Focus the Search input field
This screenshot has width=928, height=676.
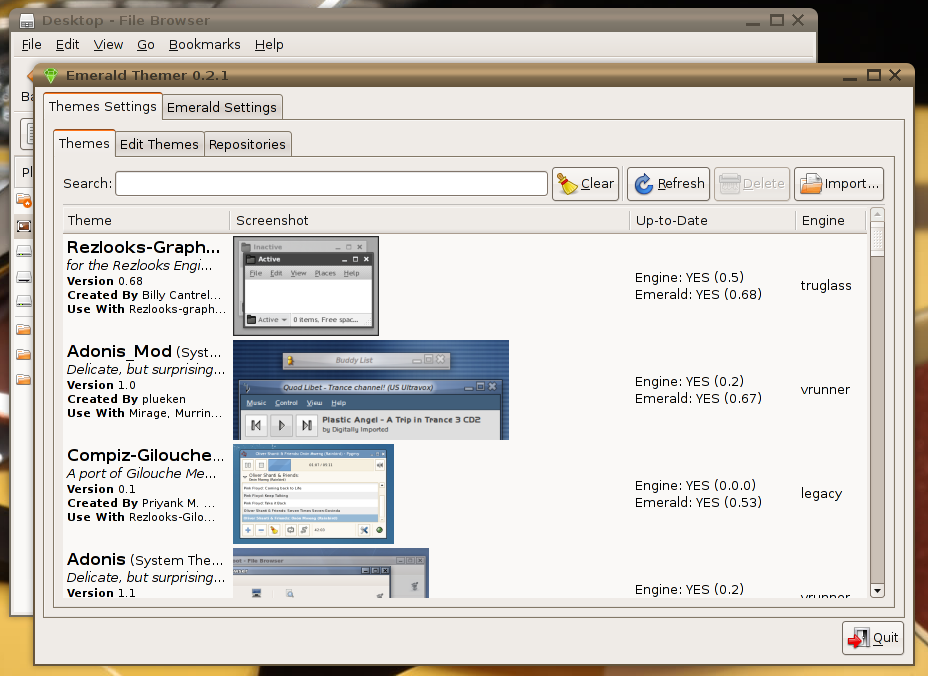click(331, 184)
